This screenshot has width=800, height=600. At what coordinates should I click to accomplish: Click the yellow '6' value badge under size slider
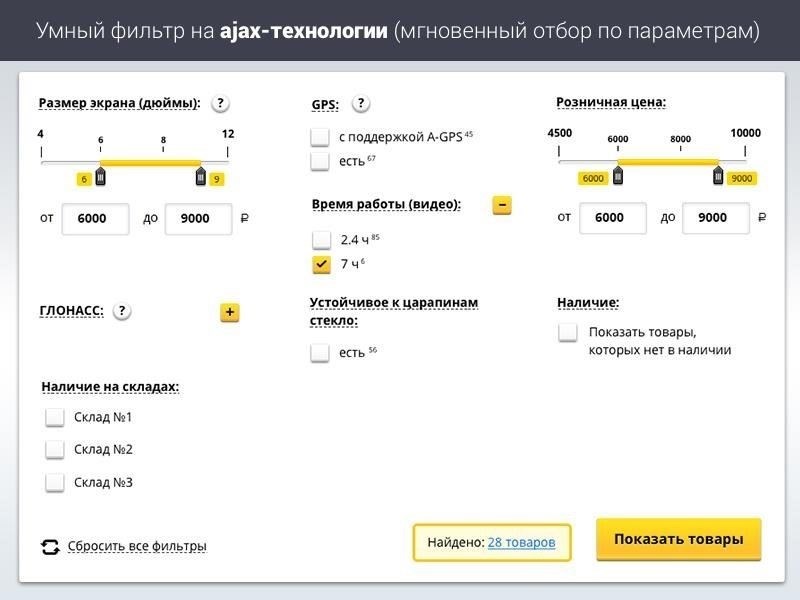84,179
